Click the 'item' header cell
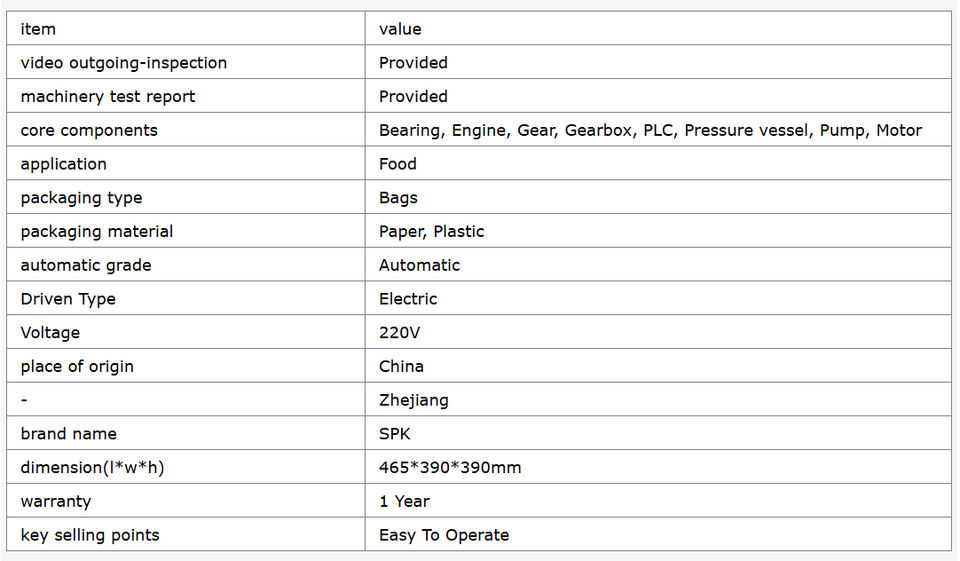The height and width of the screenshot is (561, 960). click(38, 29)
